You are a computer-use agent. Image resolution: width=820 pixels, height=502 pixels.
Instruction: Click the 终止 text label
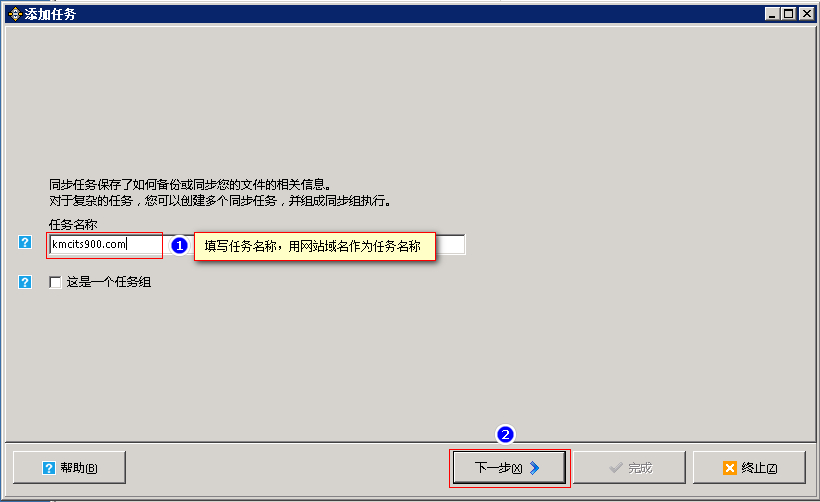coord(759,468)
